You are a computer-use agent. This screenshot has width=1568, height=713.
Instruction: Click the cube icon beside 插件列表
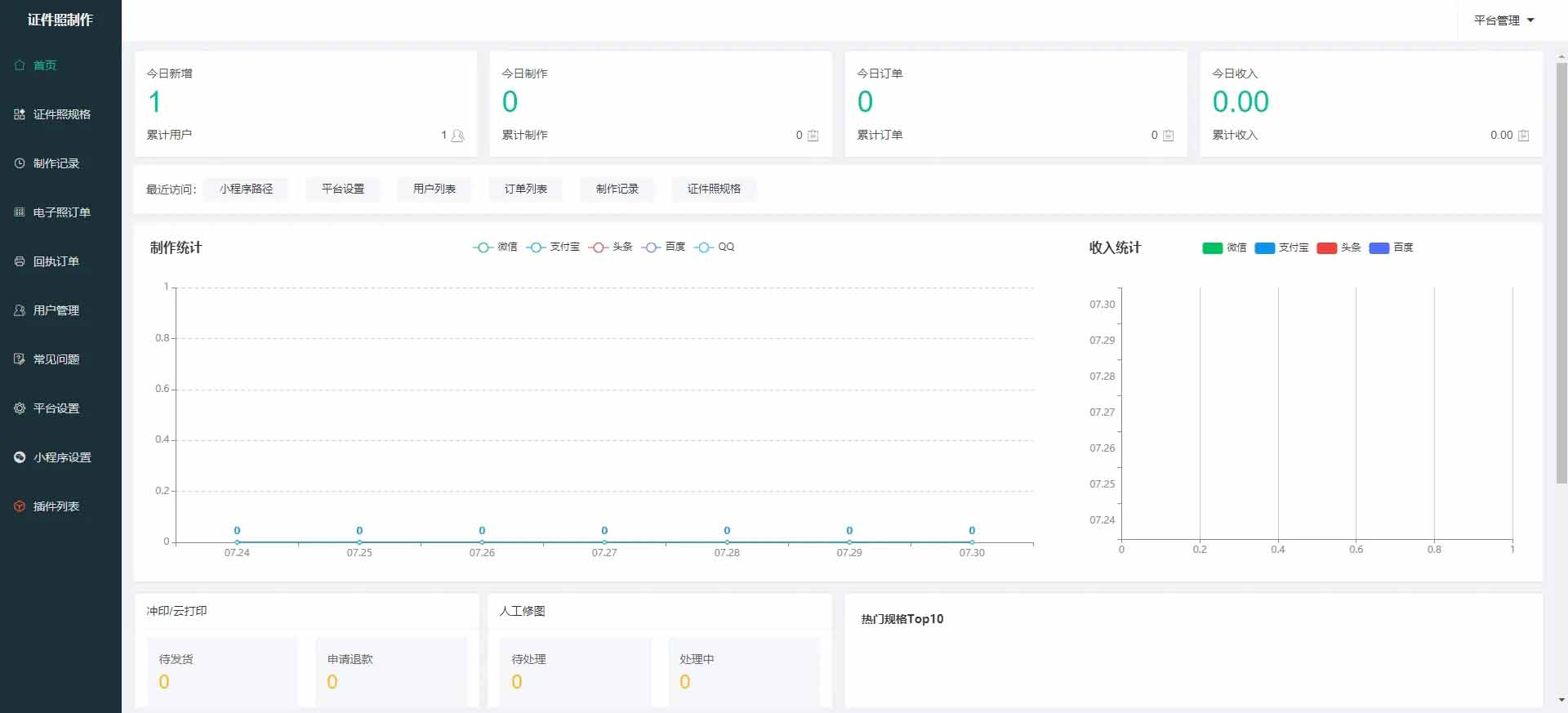coord(20,506)
